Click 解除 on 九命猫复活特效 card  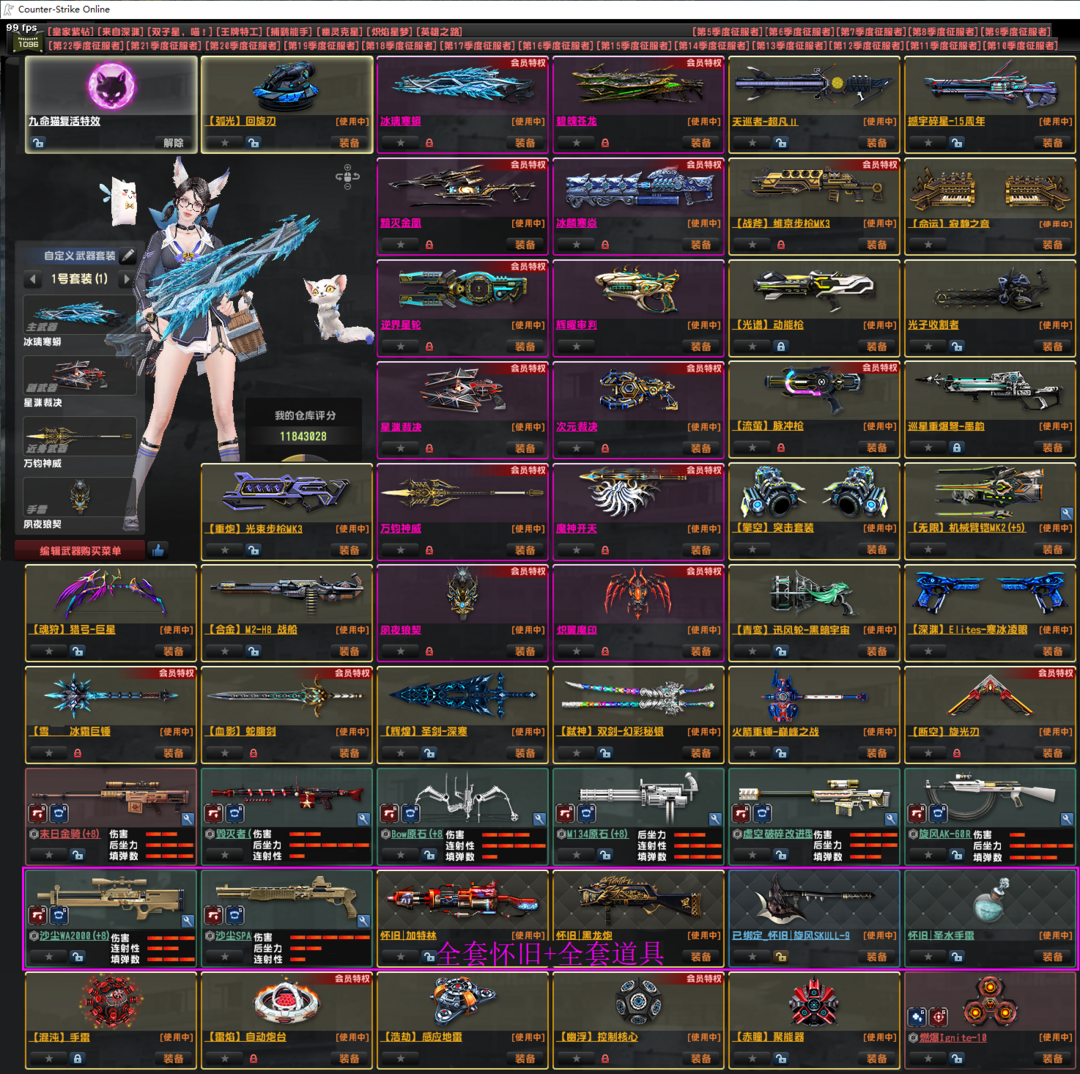174,143
